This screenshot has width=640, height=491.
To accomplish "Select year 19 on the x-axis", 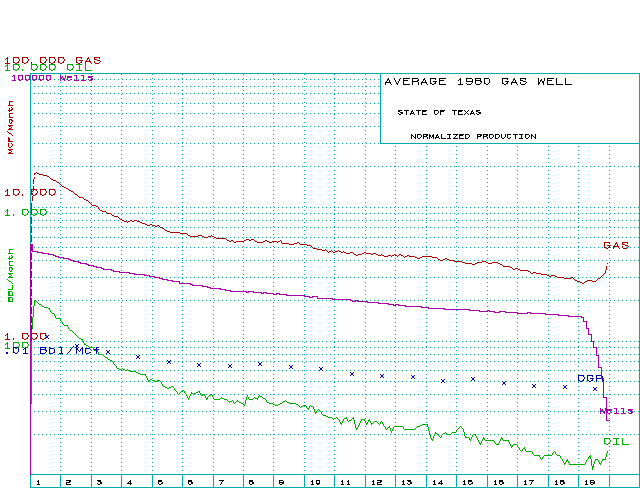I will [x=590, y=482].
